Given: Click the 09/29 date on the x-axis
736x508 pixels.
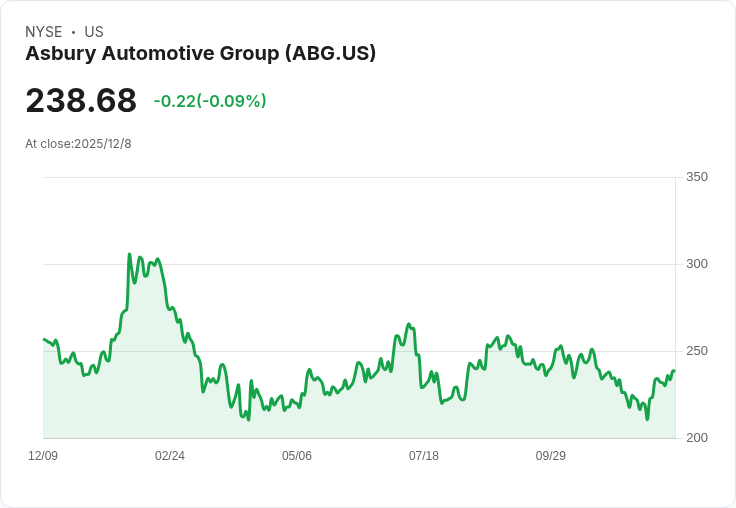Looking at the screenshot, I should 551,456.
